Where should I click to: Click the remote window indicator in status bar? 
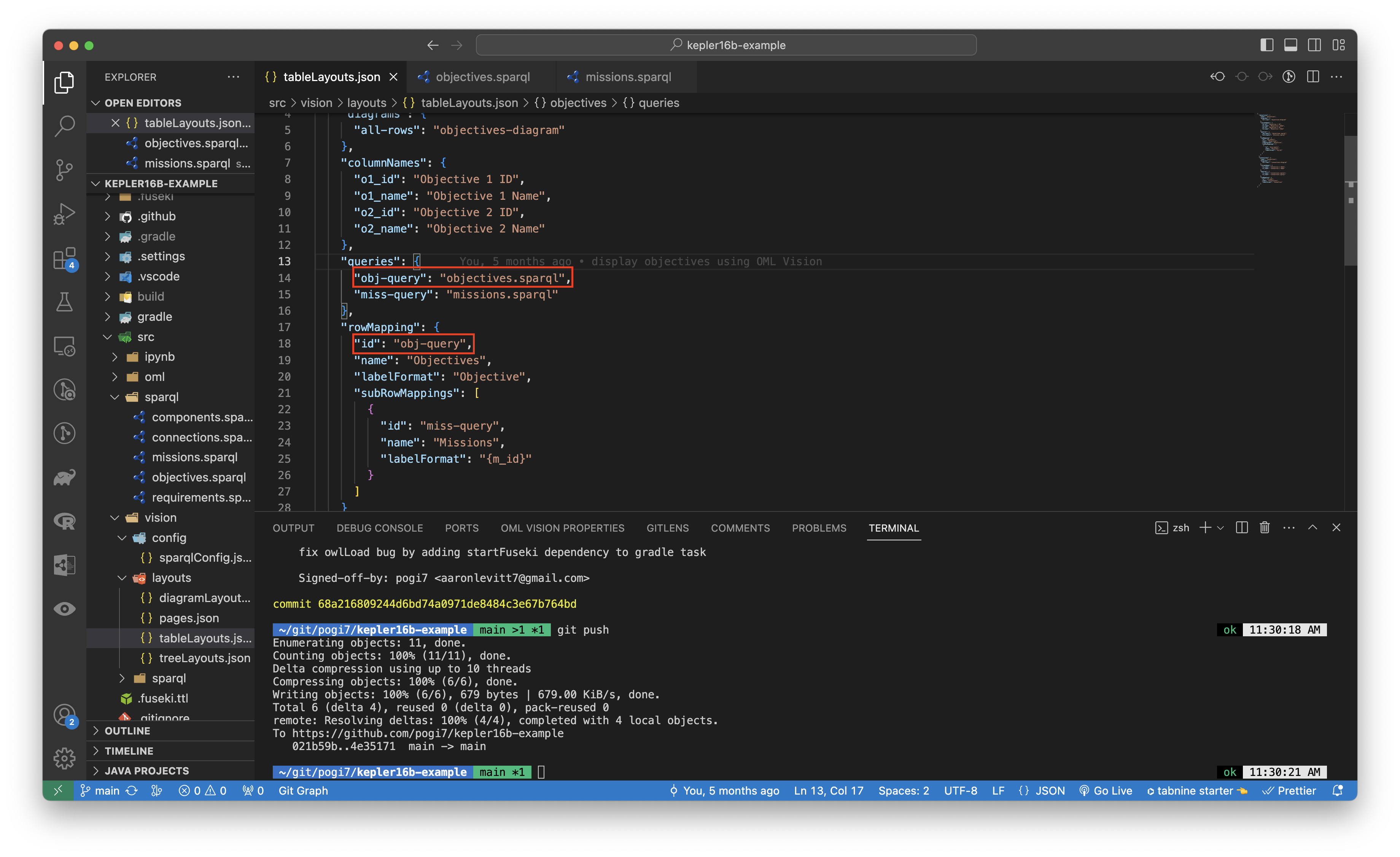click(x=58, y=790)
